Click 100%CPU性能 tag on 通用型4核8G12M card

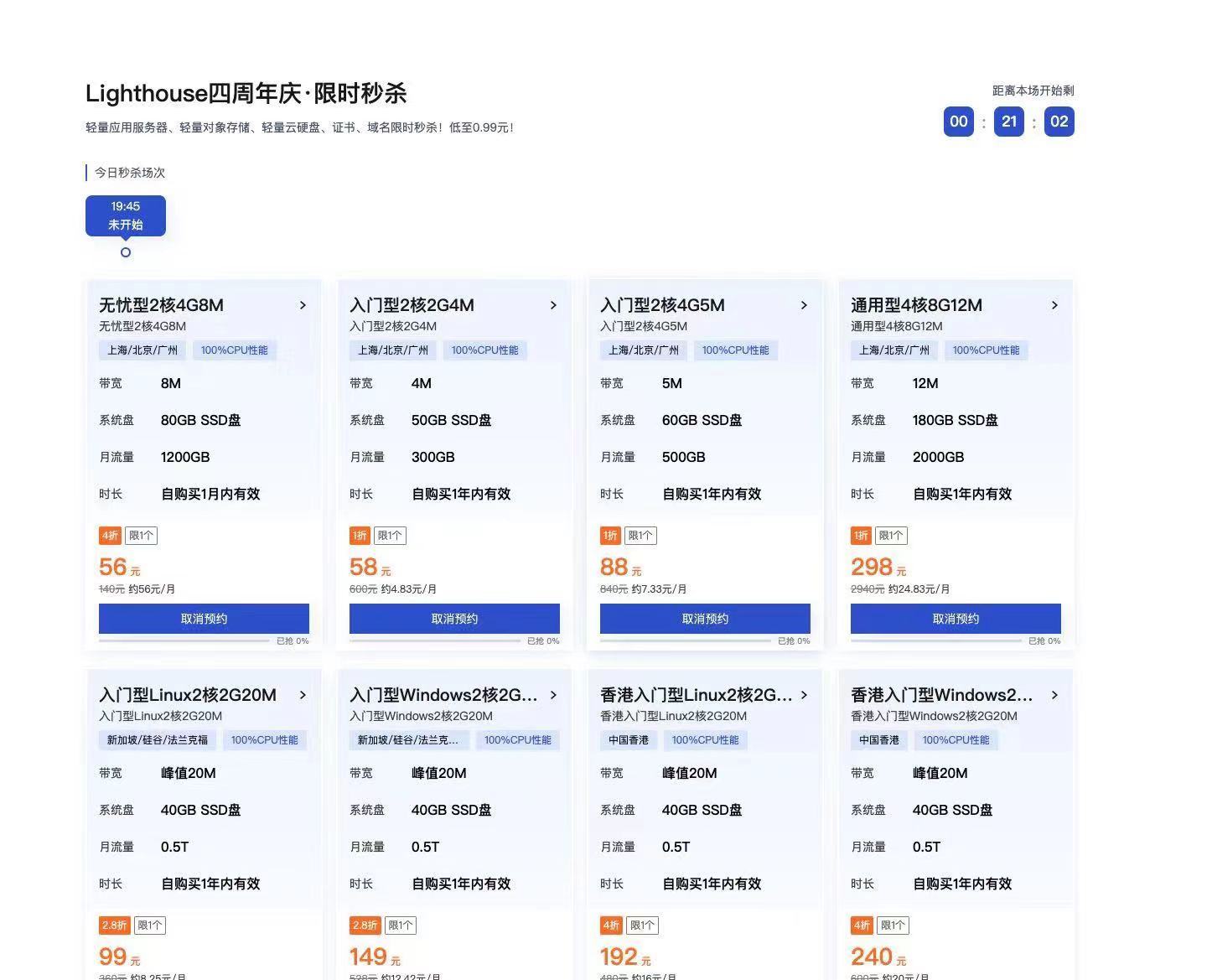(x=986, y=350)
